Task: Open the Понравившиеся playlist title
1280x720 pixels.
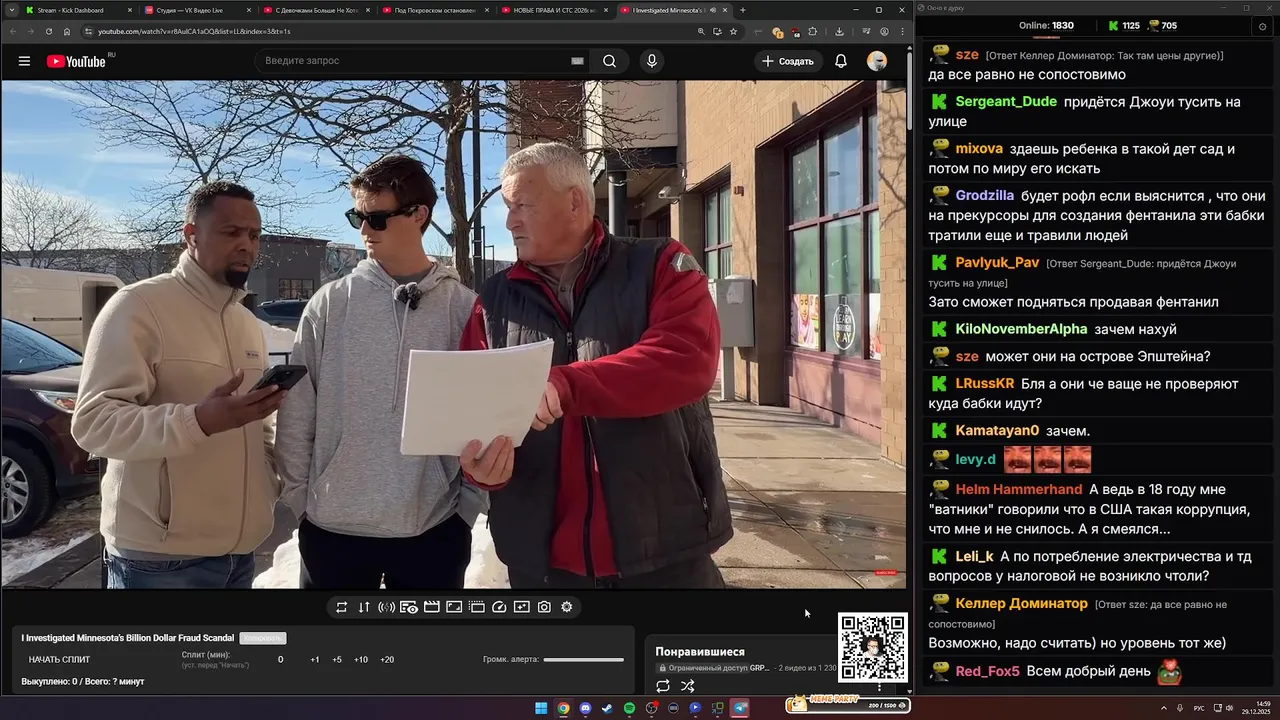Action: pos(700,652)
